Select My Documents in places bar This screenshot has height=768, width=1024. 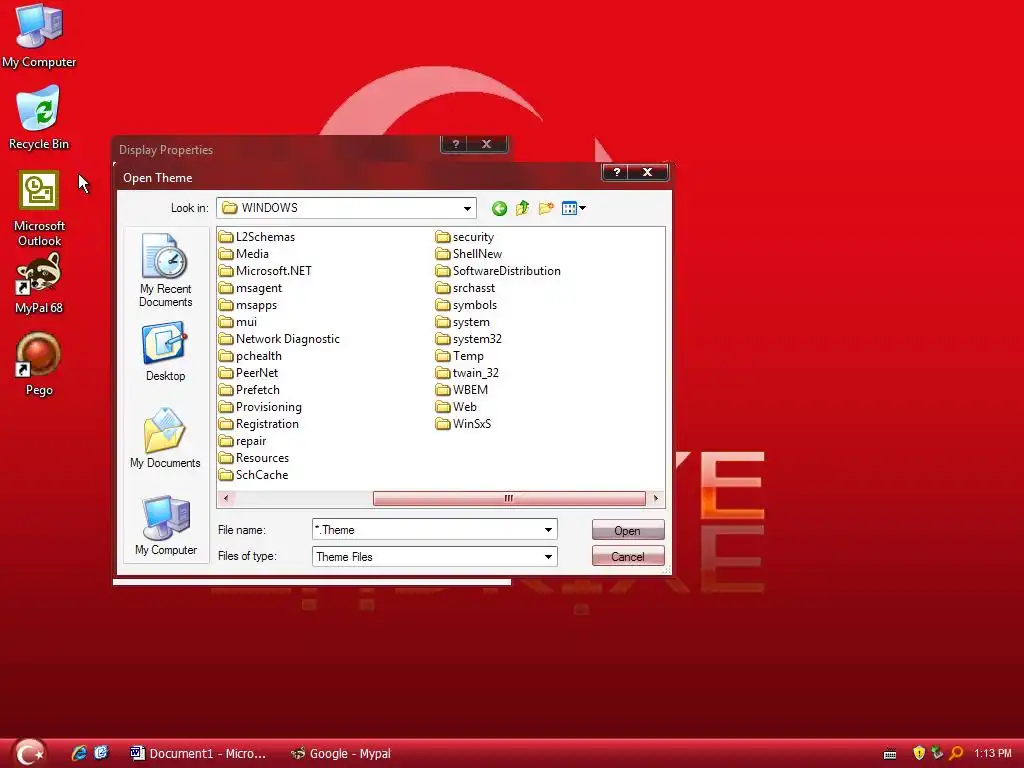coord(165,437)
